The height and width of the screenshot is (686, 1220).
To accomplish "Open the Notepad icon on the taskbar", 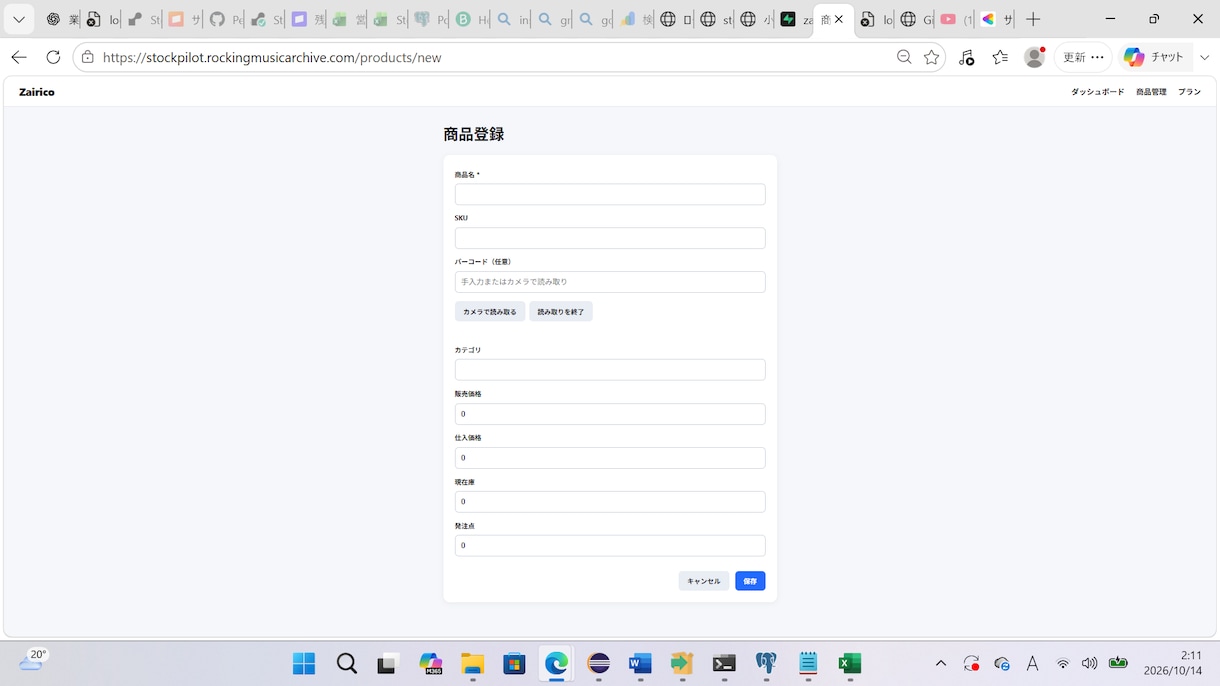I will pos(808,663).
